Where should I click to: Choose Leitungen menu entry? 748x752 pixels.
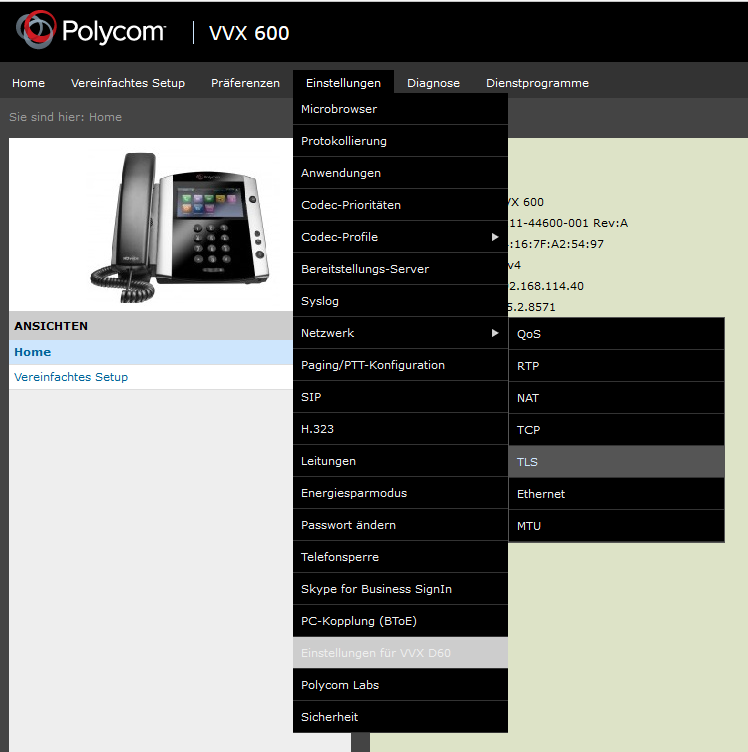[x=400, y=461]
